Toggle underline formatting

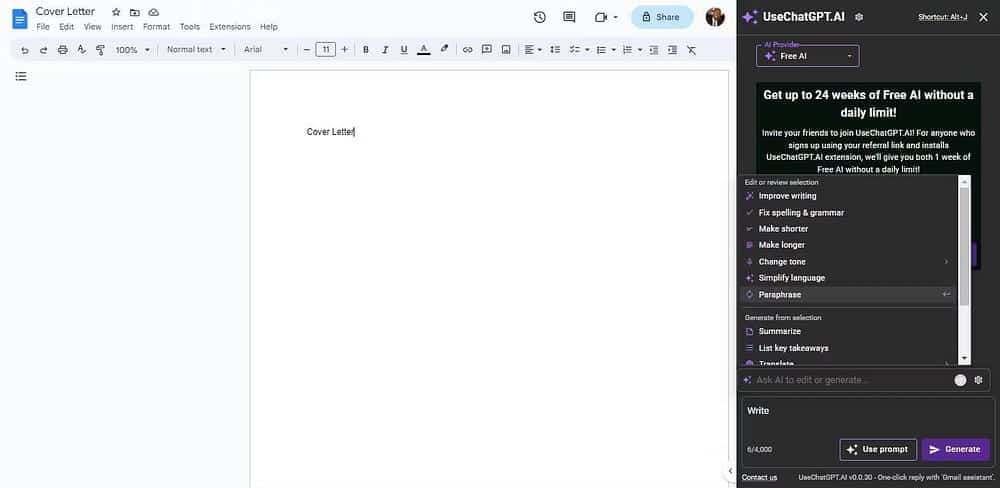click(404, 50)
